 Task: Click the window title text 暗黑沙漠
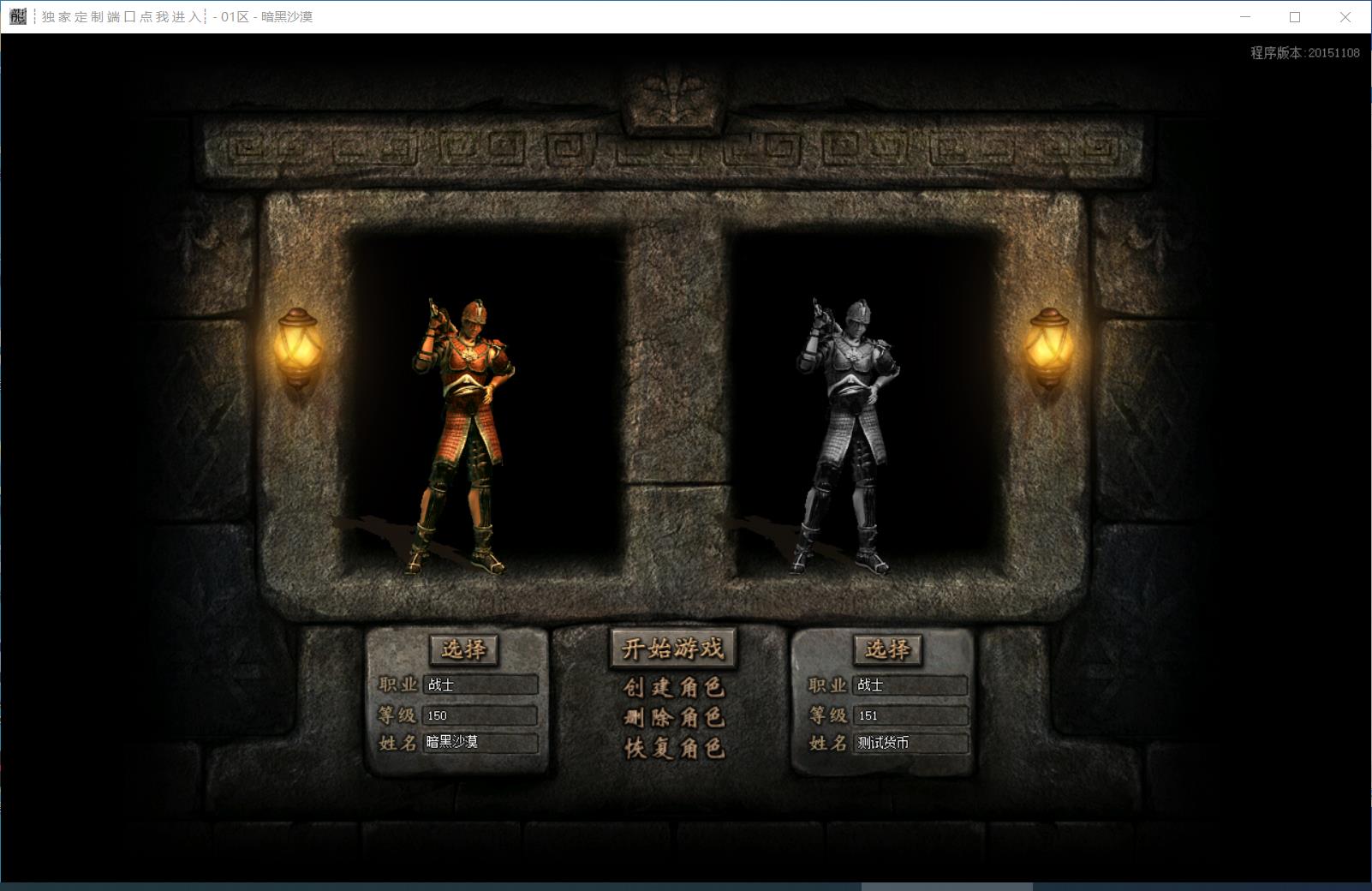tap(287, 16)
